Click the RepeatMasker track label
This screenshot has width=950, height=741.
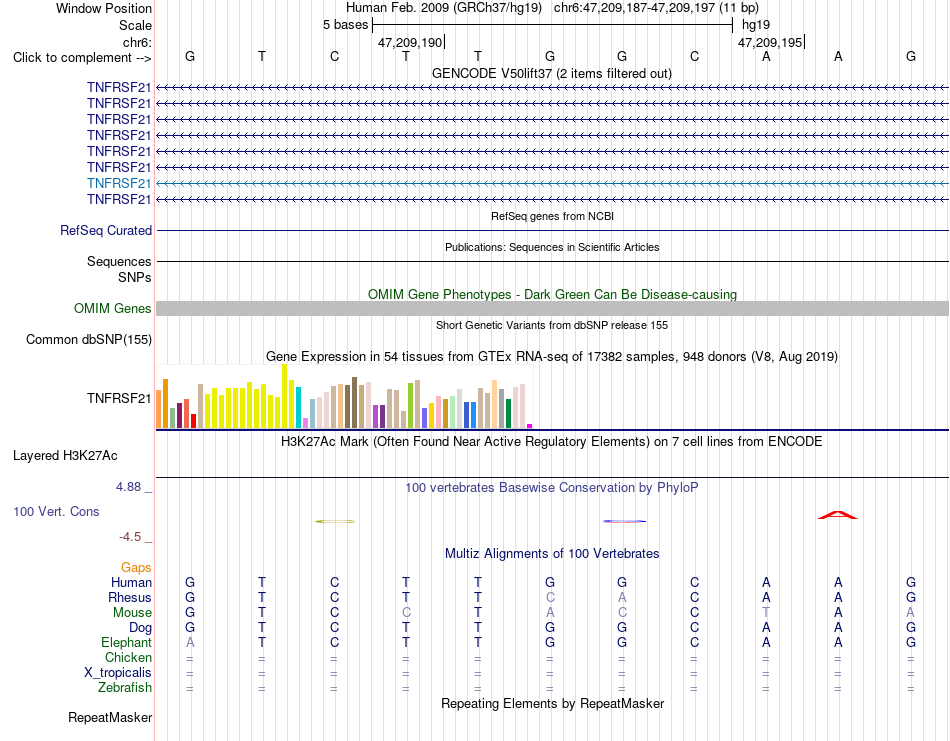pyautogui.click(x=110, y=717)
